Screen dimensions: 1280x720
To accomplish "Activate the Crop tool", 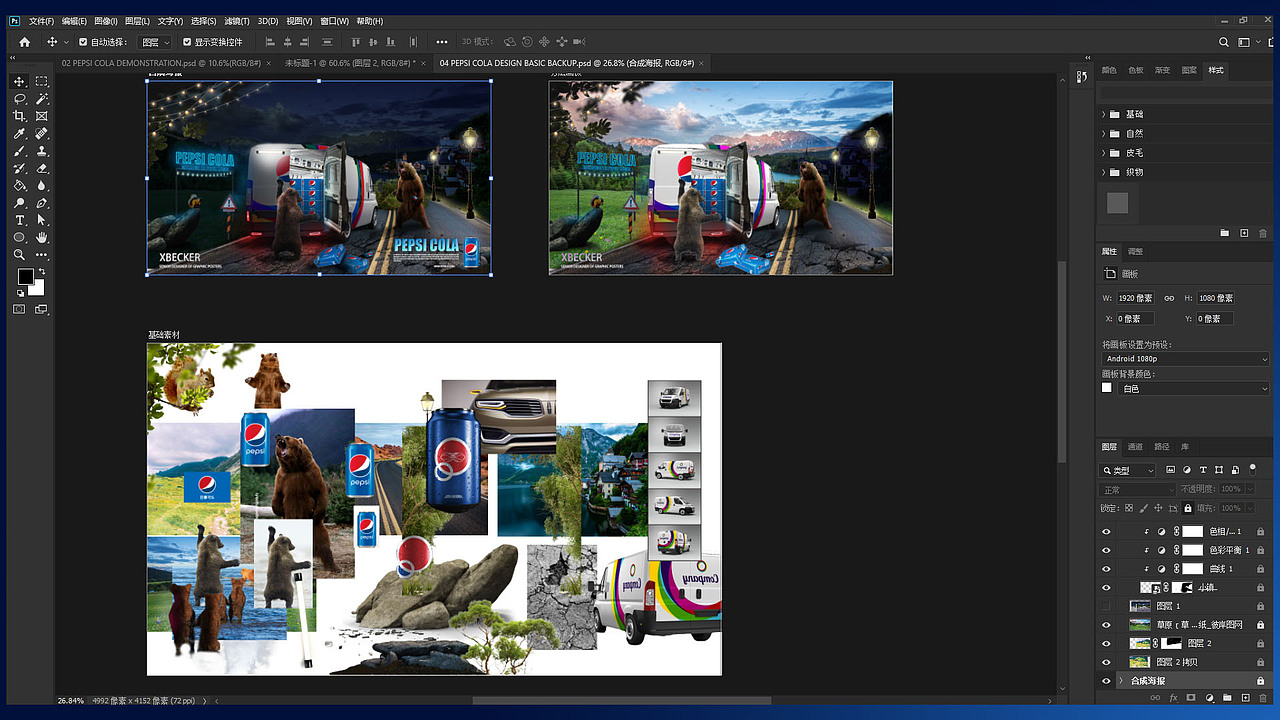I will pos(19,116).
